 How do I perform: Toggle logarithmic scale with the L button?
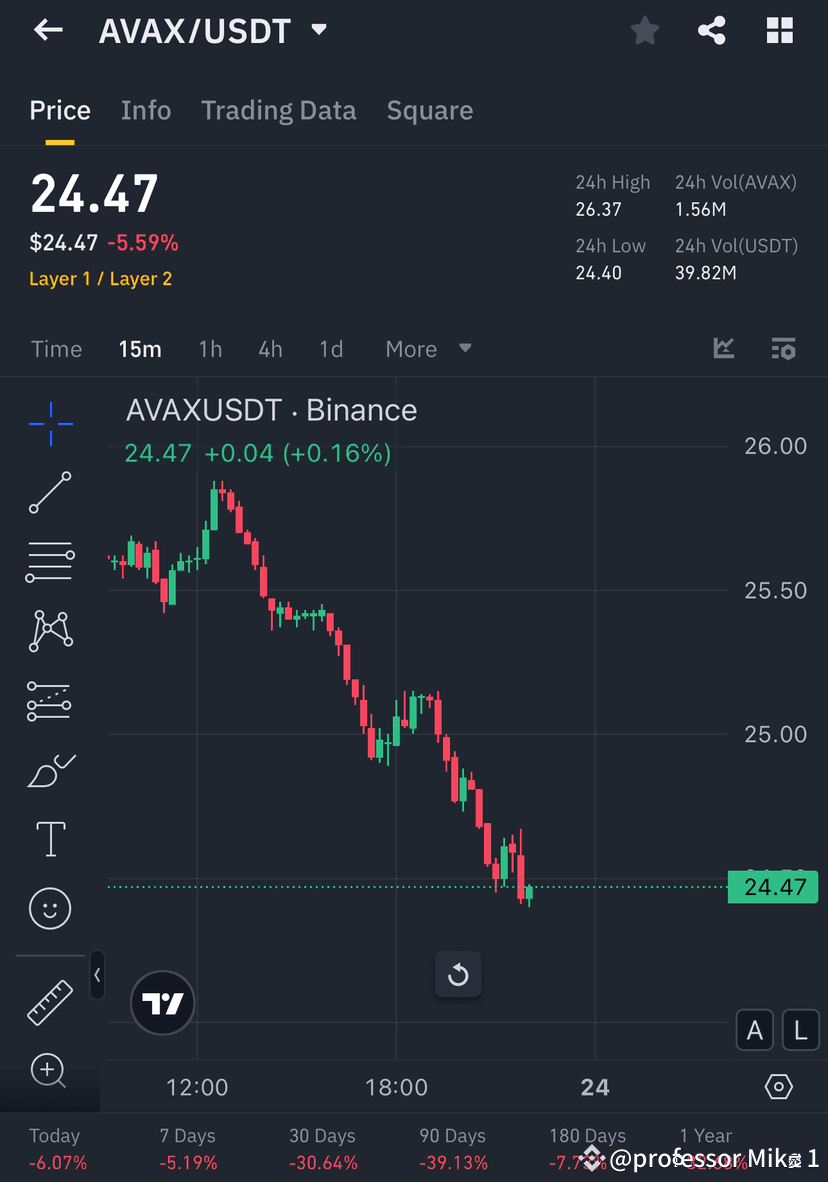[800, 1030]
